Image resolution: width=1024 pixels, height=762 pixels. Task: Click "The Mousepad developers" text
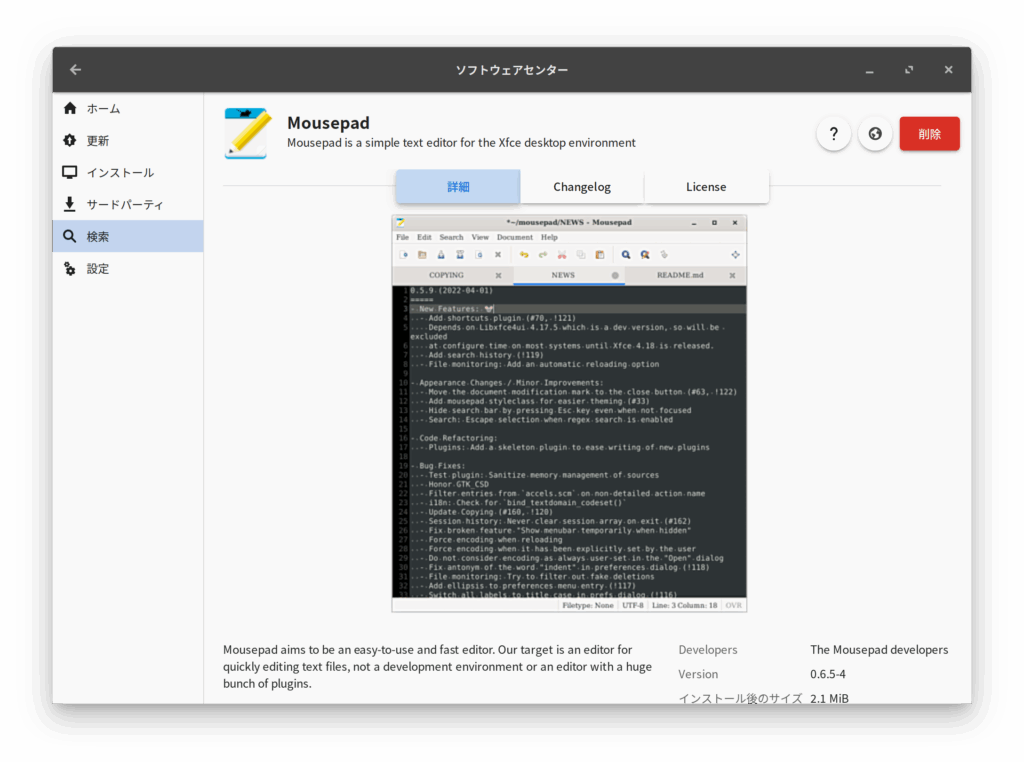(x=879, y=650)
